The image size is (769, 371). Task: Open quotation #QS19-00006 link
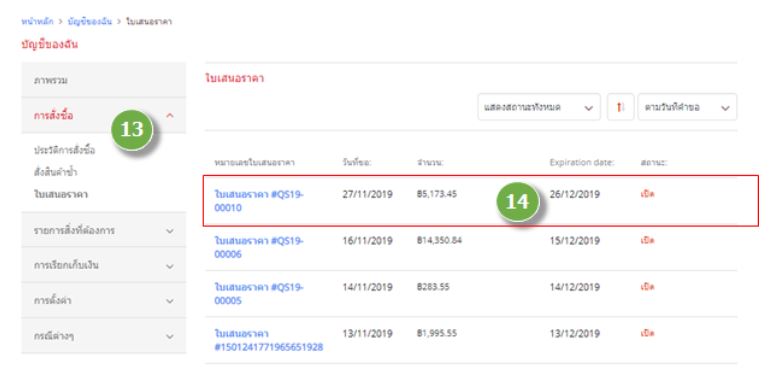(x=259, y=248)
